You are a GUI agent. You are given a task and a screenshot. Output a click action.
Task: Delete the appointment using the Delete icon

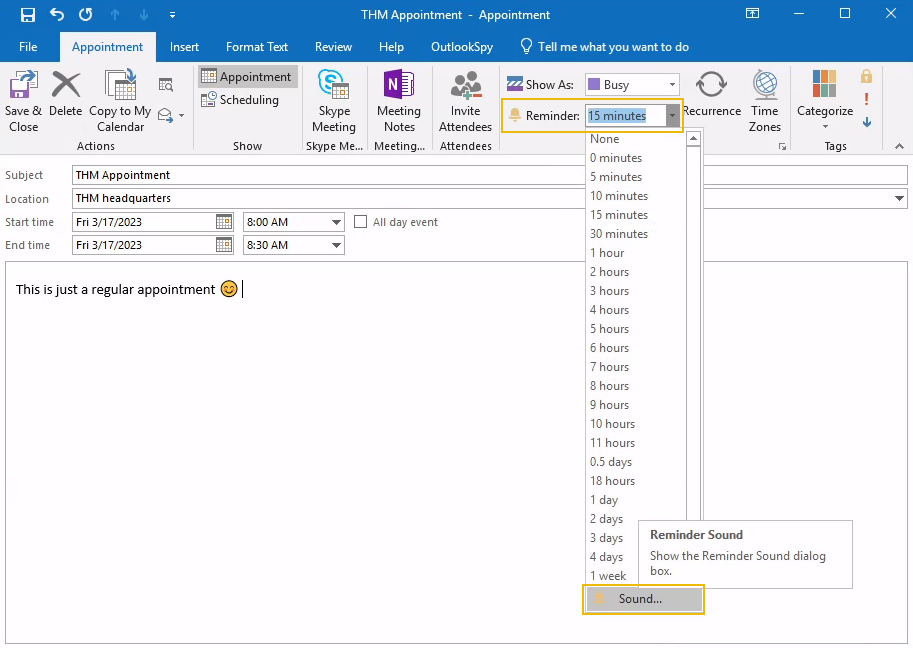pos(66,95)
